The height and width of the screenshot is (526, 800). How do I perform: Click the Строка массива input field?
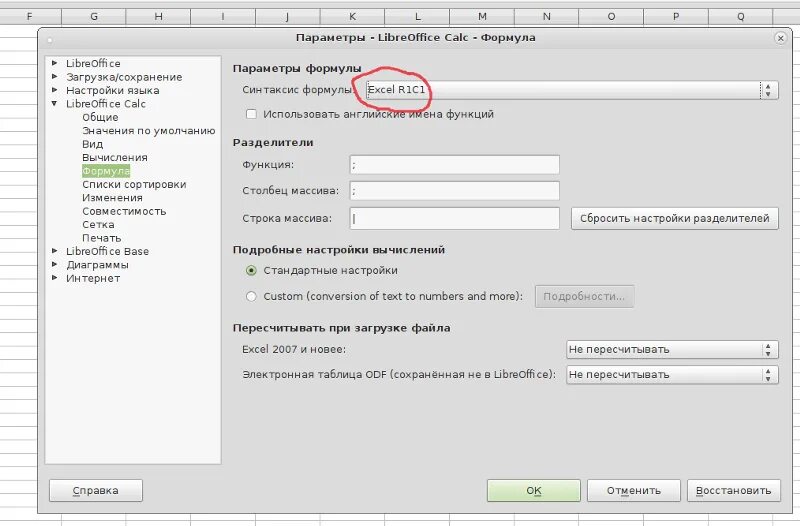[455, 218]
